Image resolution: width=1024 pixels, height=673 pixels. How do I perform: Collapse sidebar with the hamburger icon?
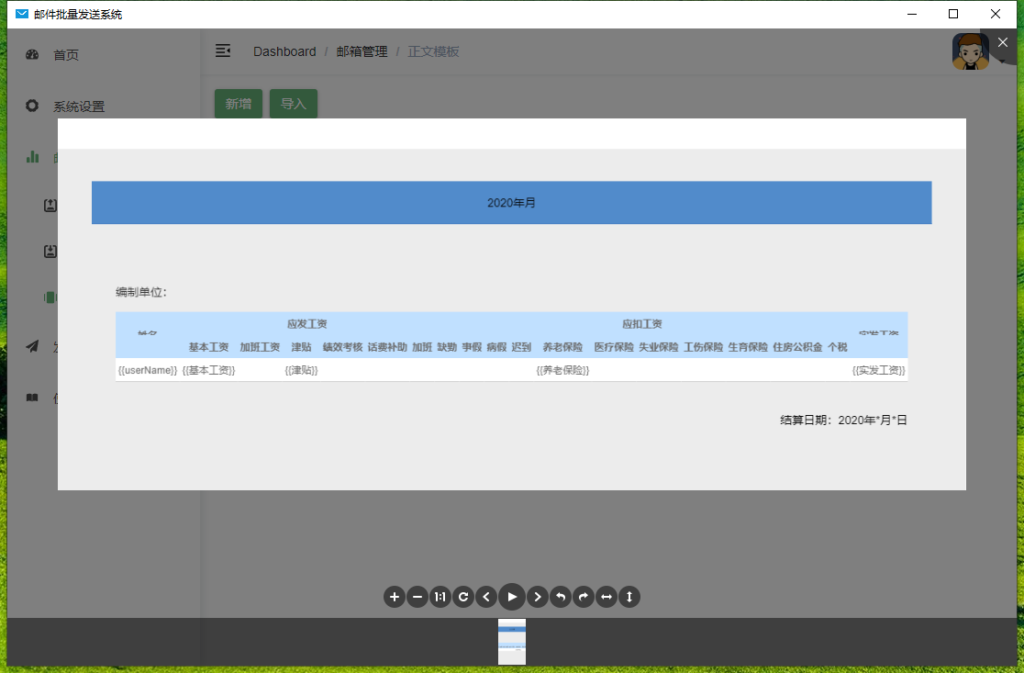click(224, 51)
